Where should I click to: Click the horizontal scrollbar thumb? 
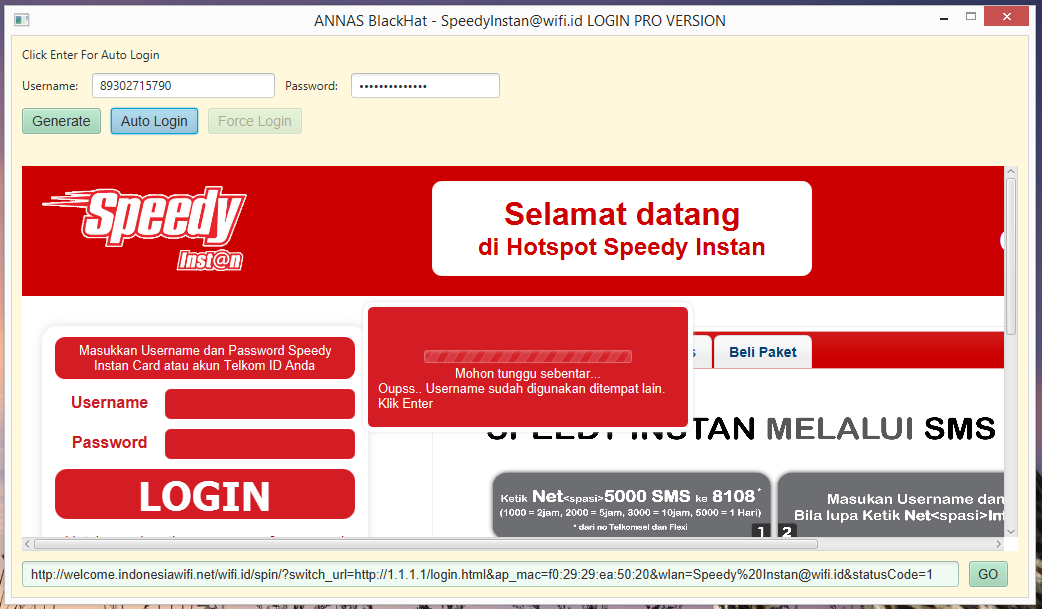(426, 544)
